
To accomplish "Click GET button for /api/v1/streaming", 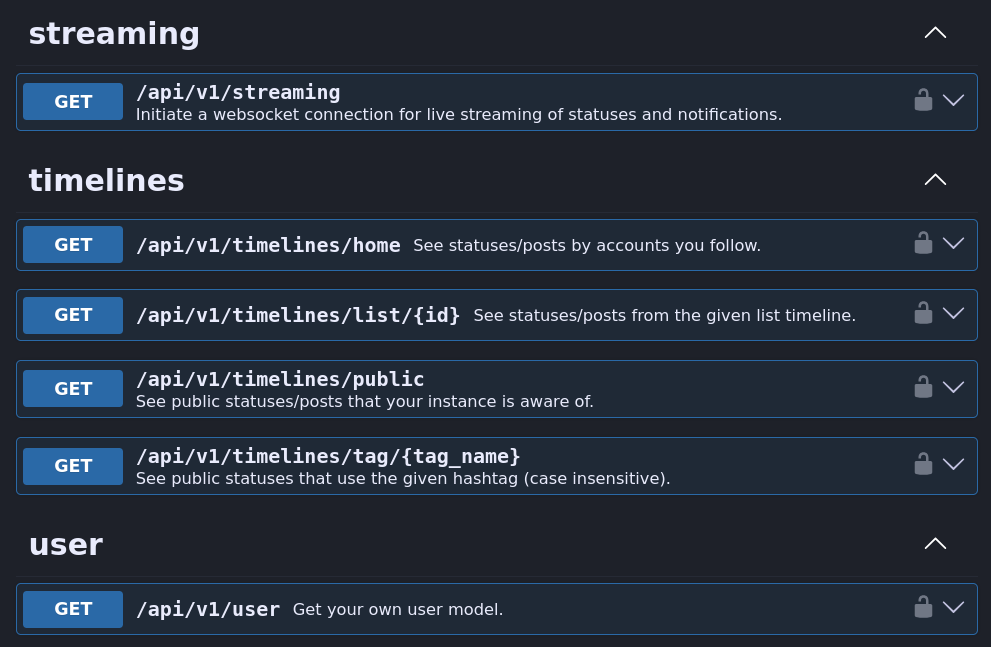I will click(73, 101).
